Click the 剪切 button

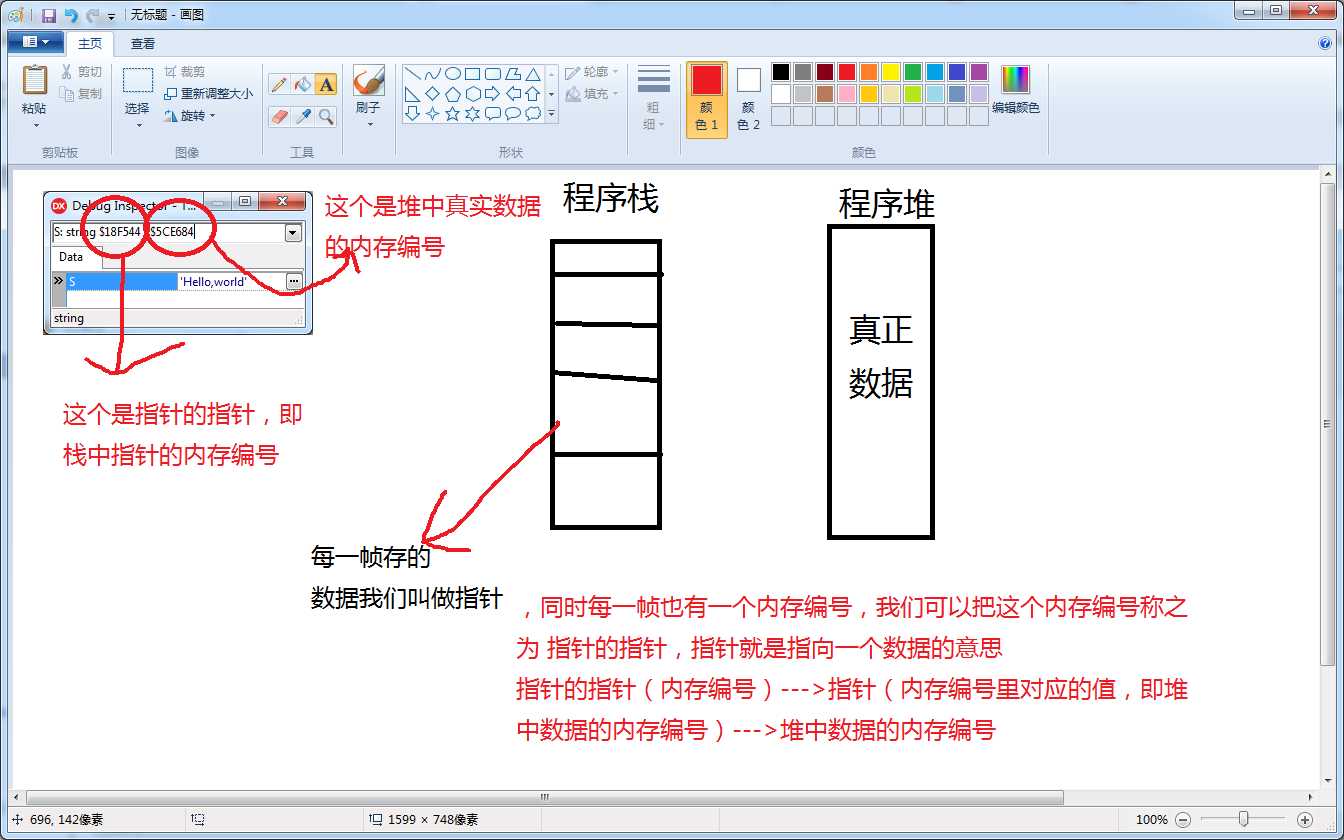point(80,72)
